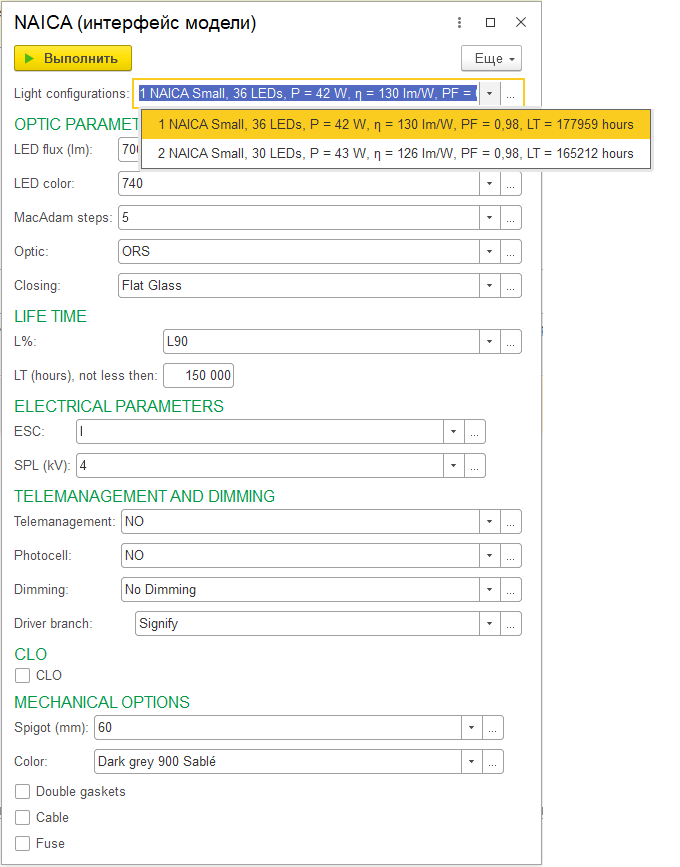Click the kebab menu icon in title bar
This screenshot has width=680, height=867.
[x=459, y=23]
